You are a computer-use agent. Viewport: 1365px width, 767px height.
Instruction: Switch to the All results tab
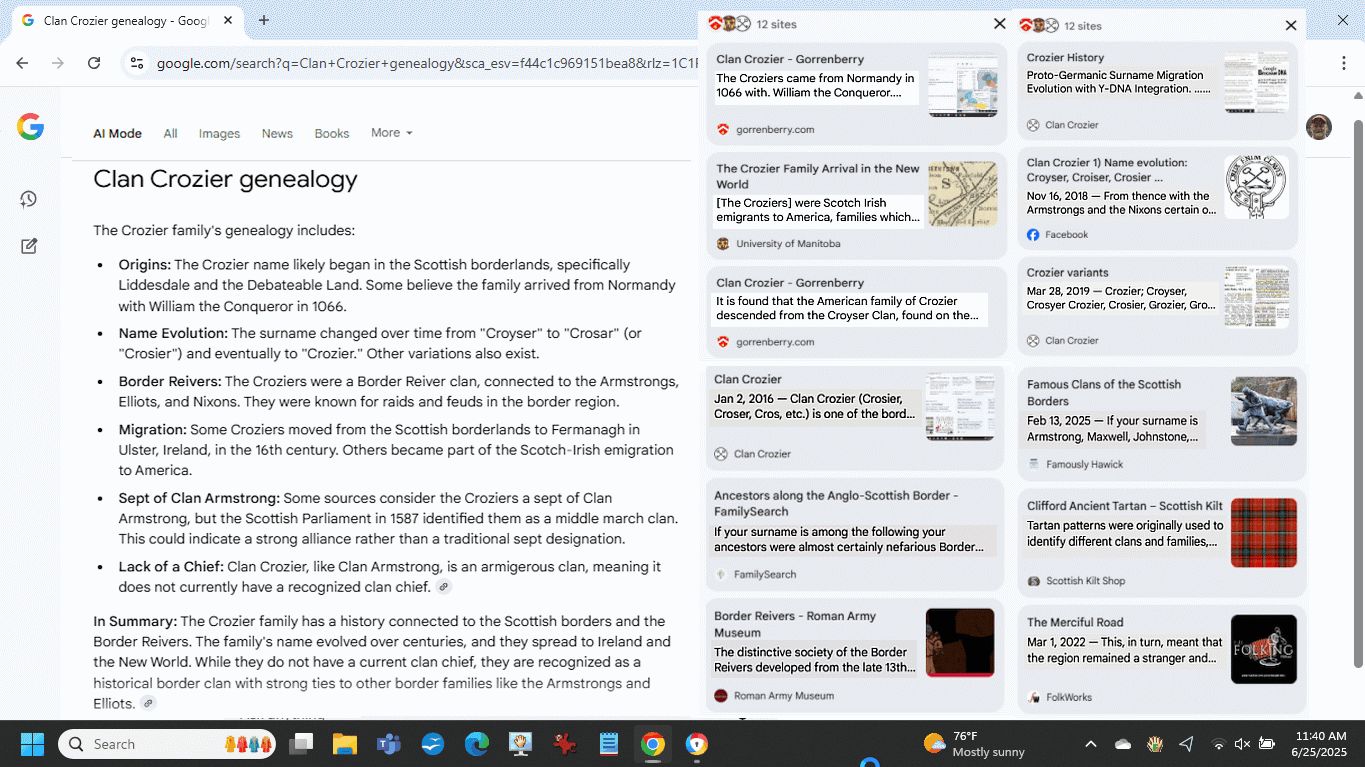tap(170, 133)
